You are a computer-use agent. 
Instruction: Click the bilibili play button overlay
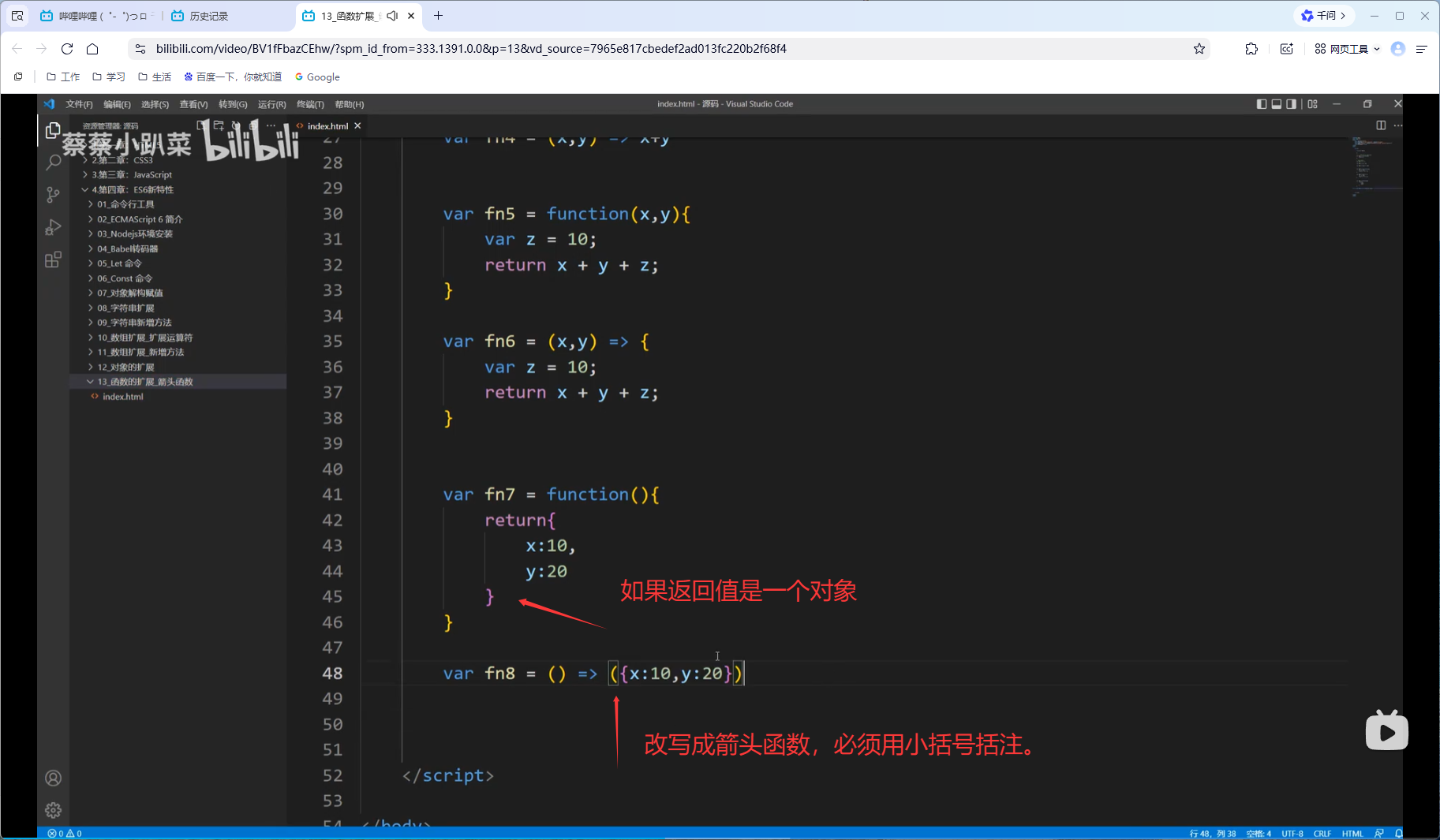coord(1386,732)
